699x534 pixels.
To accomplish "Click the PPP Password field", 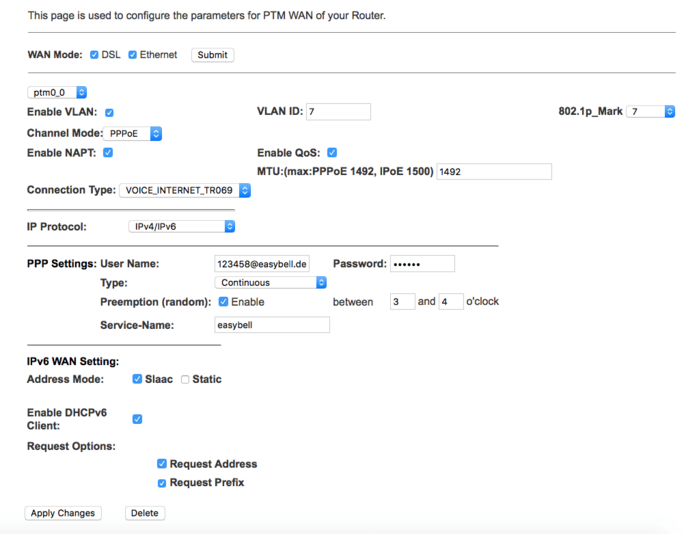I will (423, 264).
